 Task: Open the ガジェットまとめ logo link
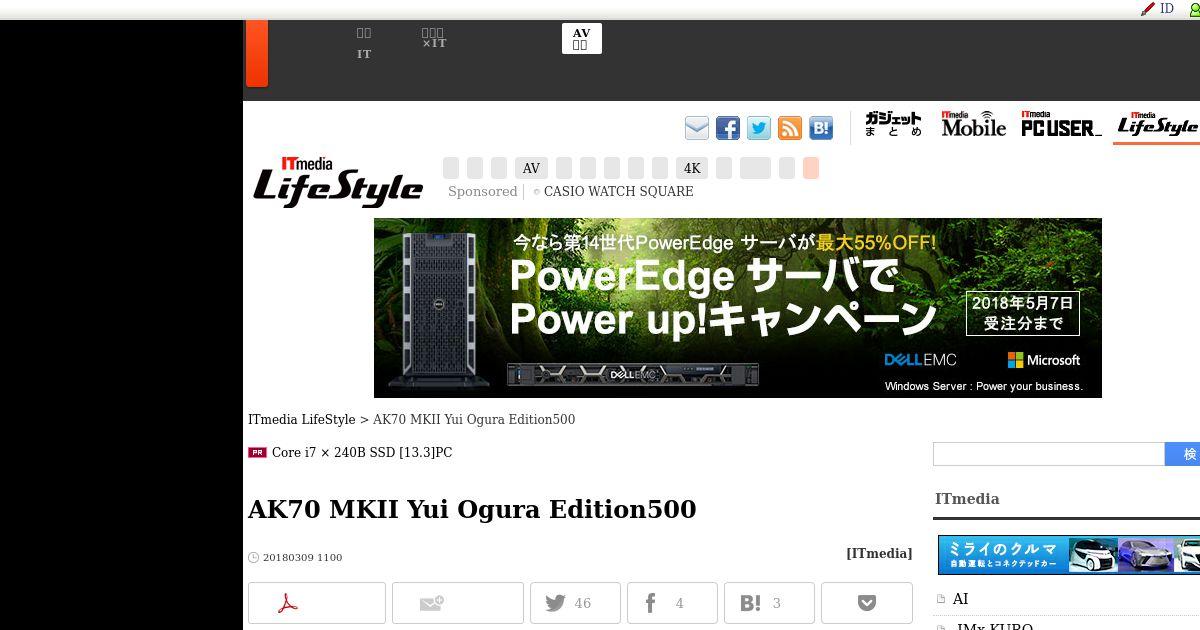click(893, 124)
